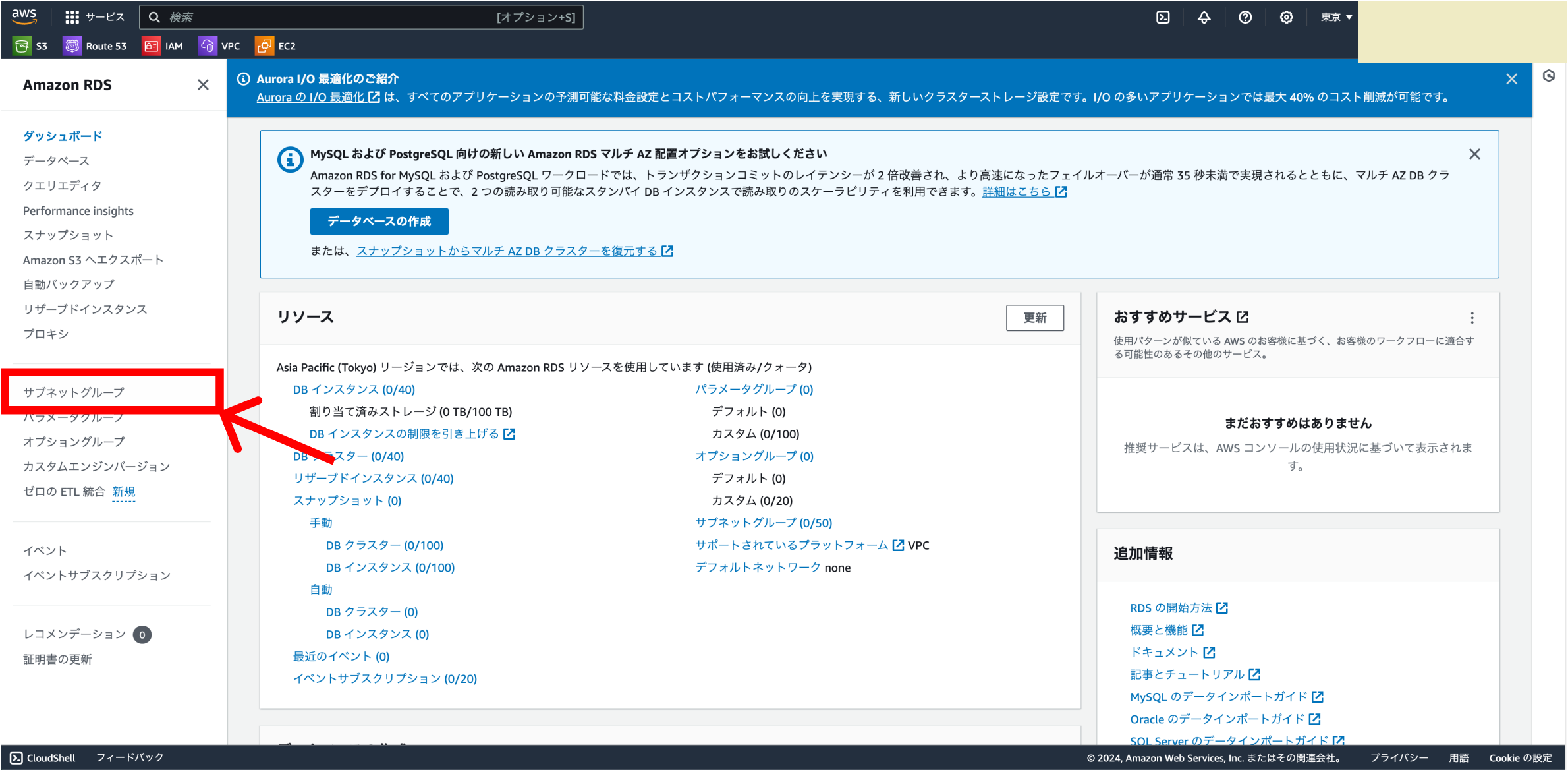Open the settings gear icon
The image size is (1568, 770).
pos(1285,17)
